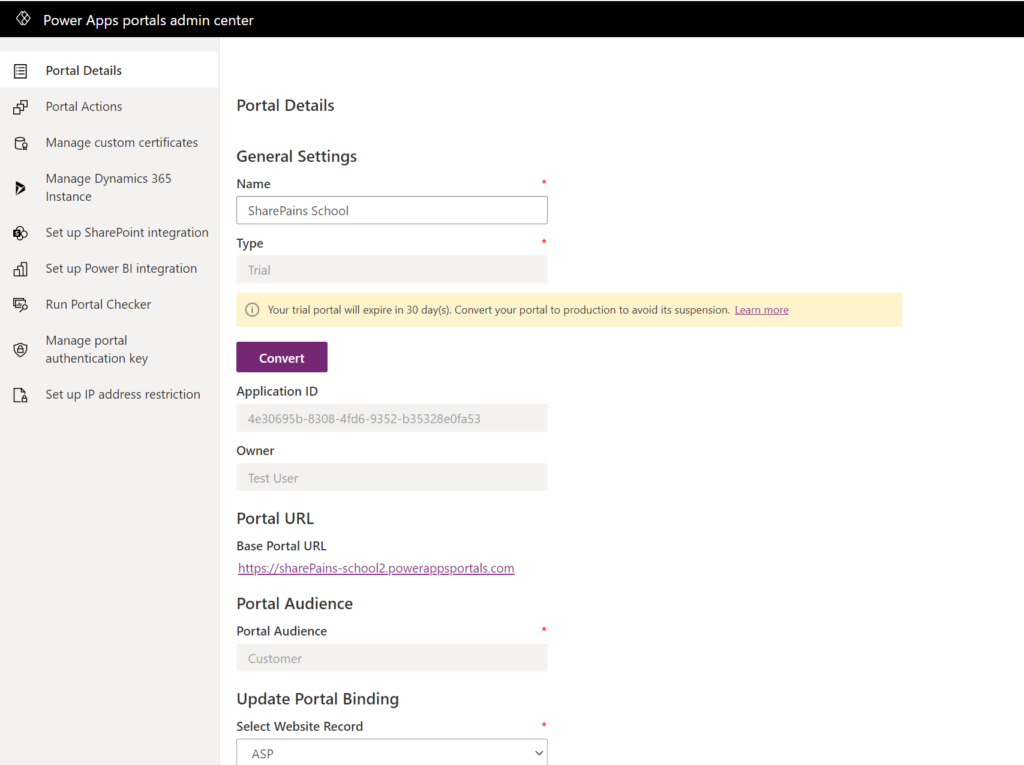Open Set up SharePoint integration

(x=109, y=232)
